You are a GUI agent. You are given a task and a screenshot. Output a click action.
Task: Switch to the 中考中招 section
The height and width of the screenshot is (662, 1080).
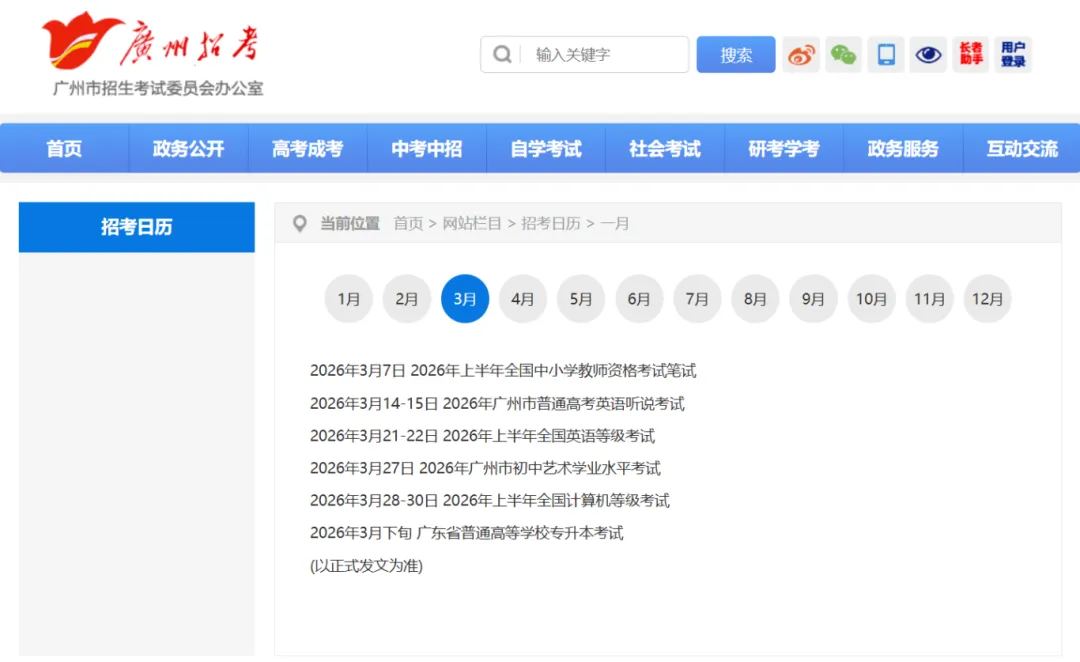tap(427, 148)
